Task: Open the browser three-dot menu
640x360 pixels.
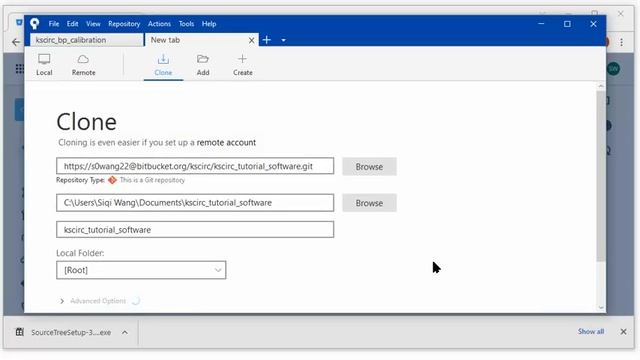Action: [x=622, y=42]
